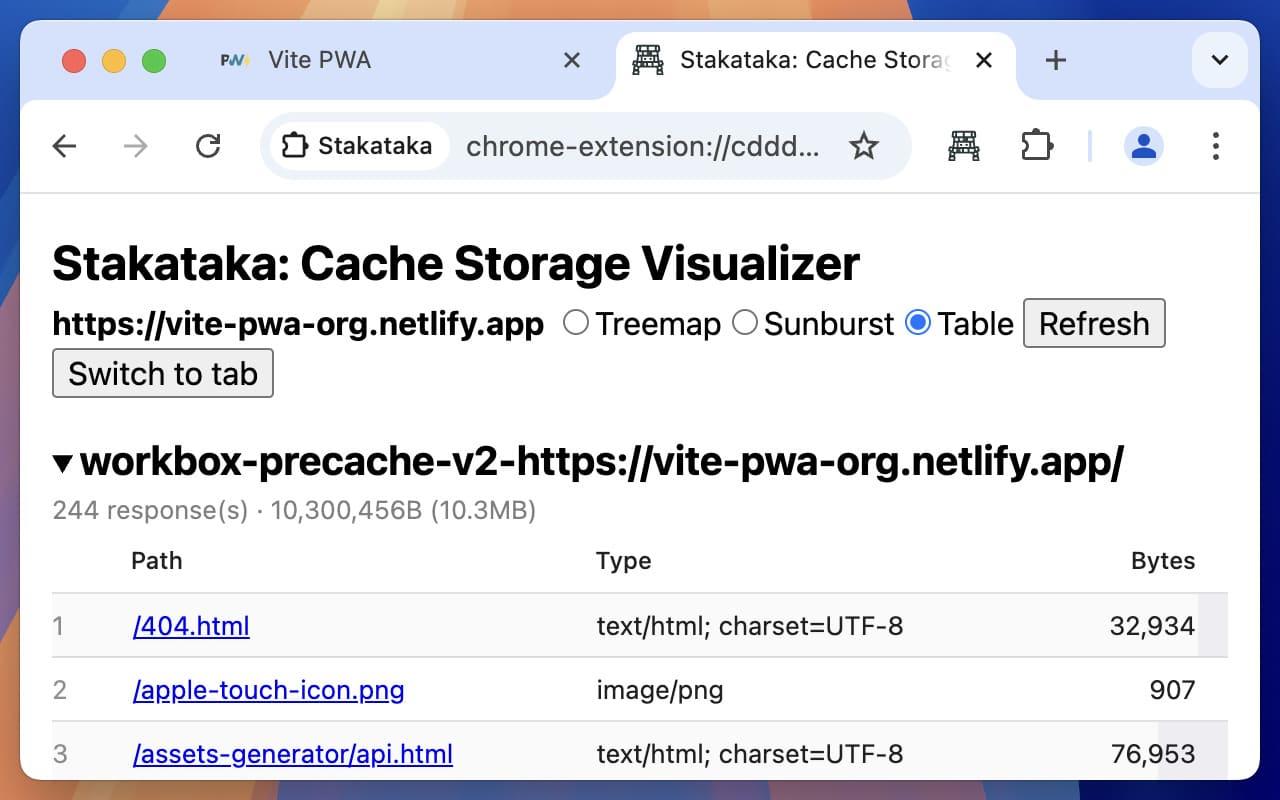Click the 32,934 bytes cell
The height and width of the screenshot is (800, 1280).
tap(1152, 626)
